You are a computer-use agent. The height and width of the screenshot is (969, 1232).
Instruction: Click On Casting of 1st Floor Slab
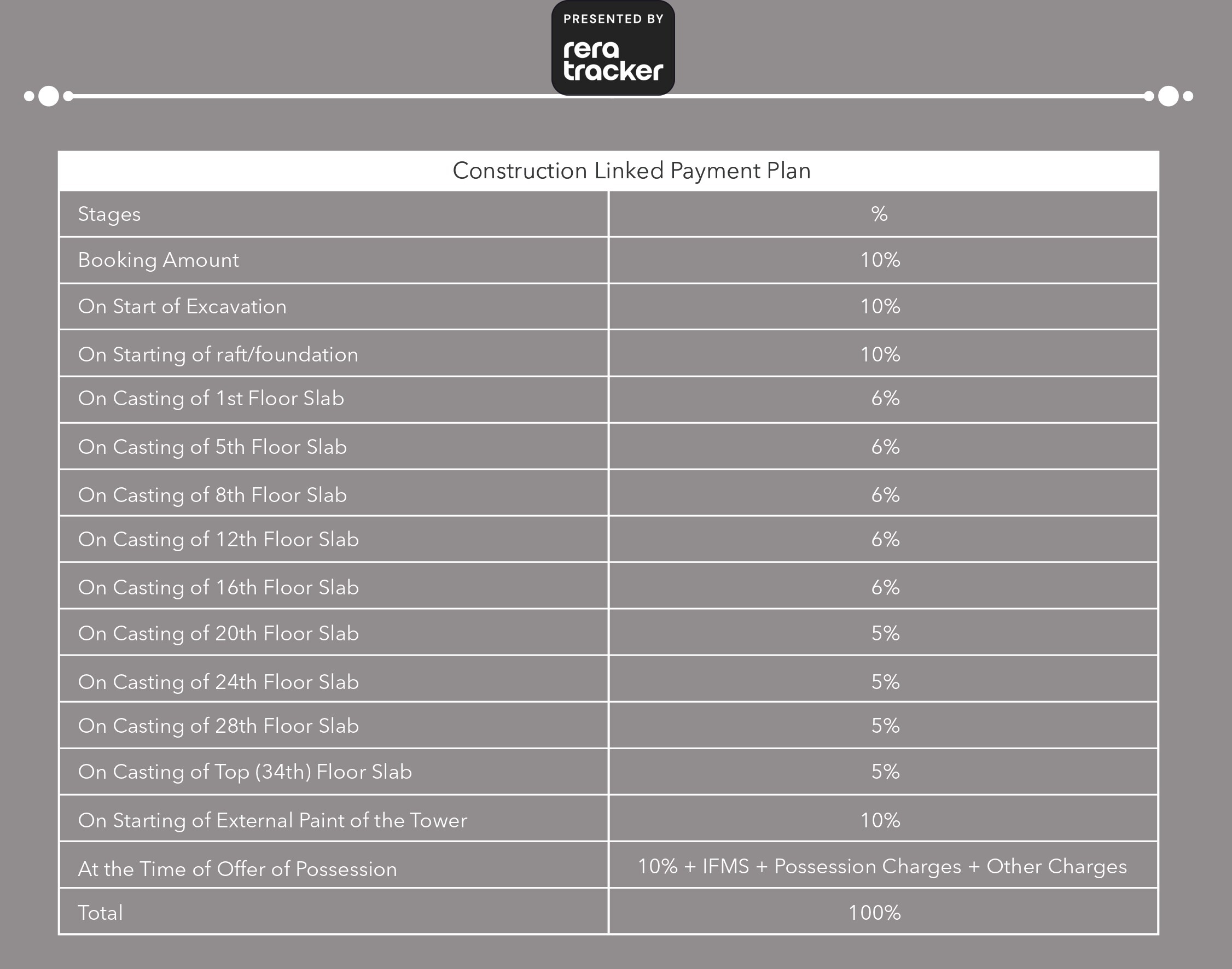211,398
